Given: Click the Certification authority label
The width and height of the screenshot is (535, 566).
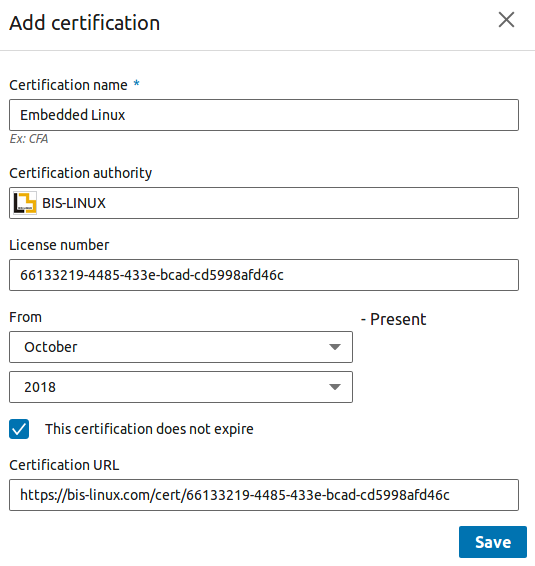Looking at the screenshot, I should pyautogui.click(x=81, y=173).
